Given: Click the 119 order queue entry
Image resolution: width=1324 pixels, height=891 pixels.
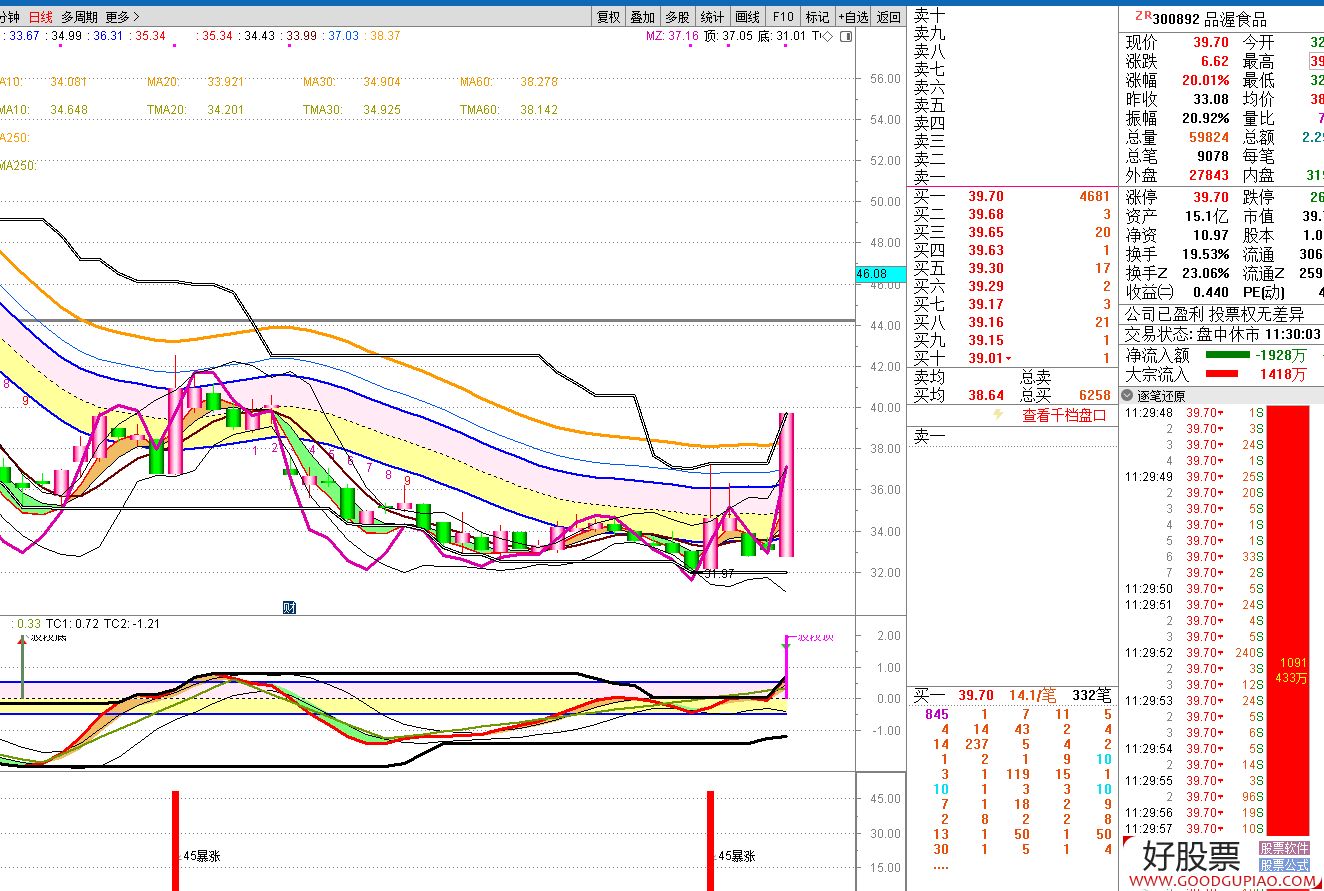Looking at the screenshot, I should tap(1018, 774).
